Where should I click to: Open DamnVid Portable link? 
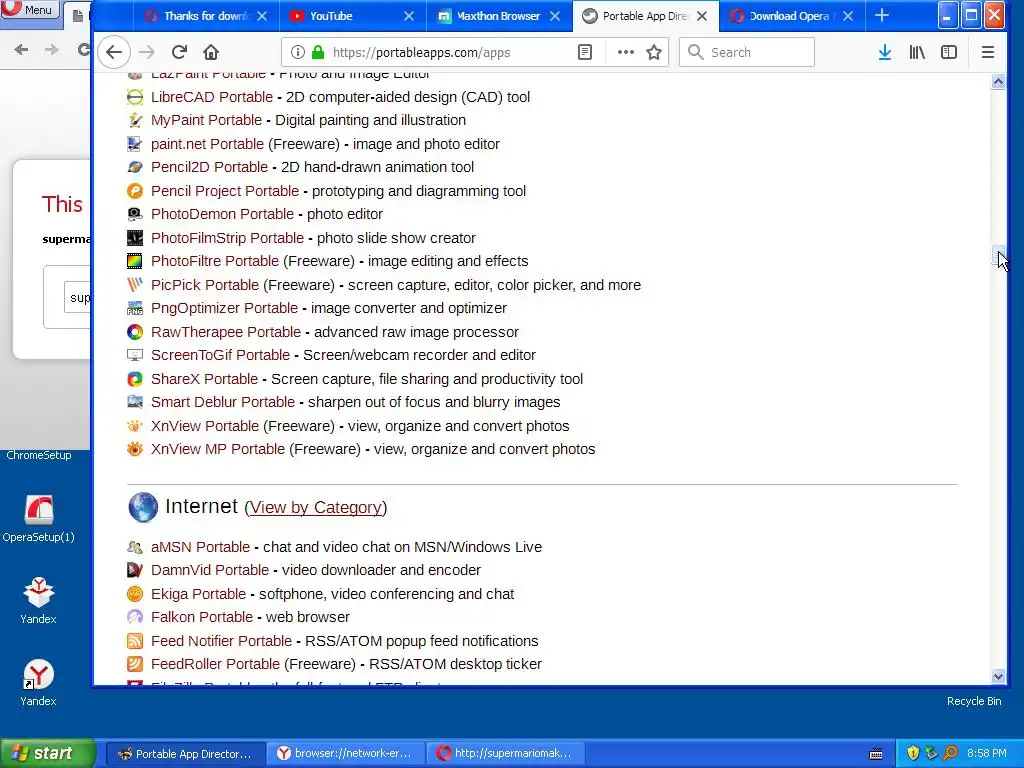coord(210,570)
